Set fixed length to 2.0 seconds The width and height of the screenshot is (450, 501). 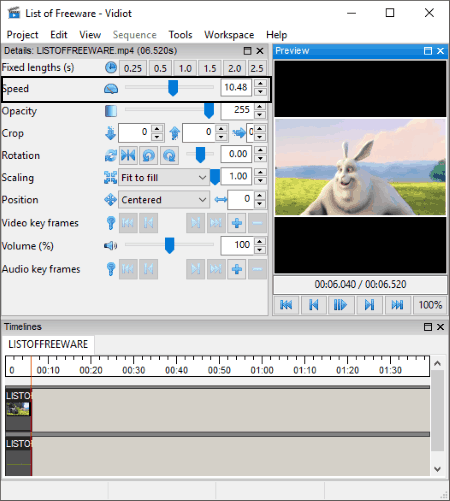[235, 68]
